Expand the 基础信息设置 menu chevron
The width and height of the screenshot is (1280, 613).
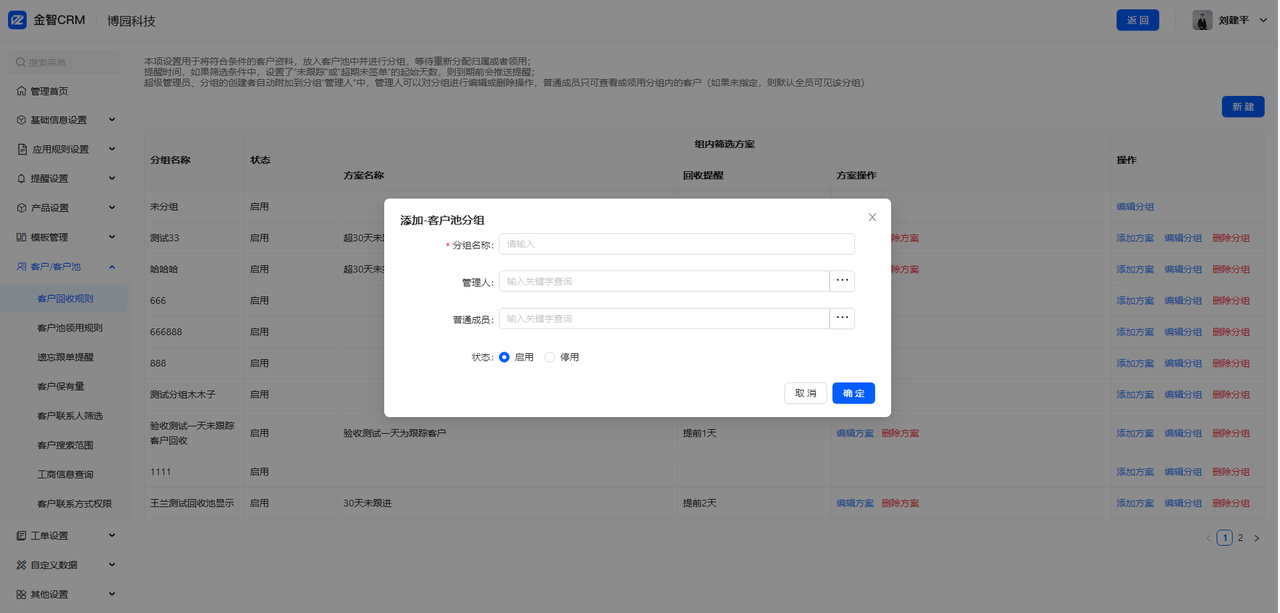[112, 120]
